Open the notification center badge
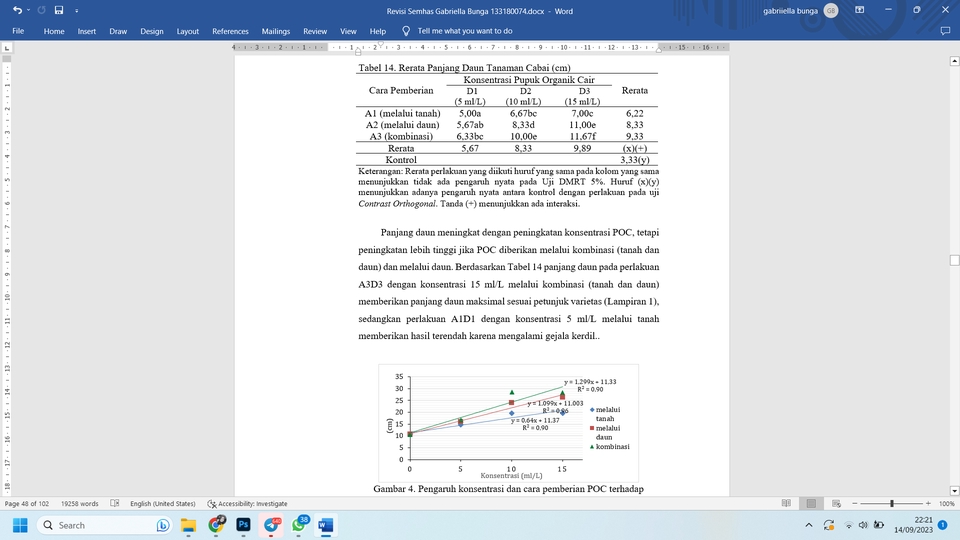Screen dimensions: 960x540 (x=943, y=525)
